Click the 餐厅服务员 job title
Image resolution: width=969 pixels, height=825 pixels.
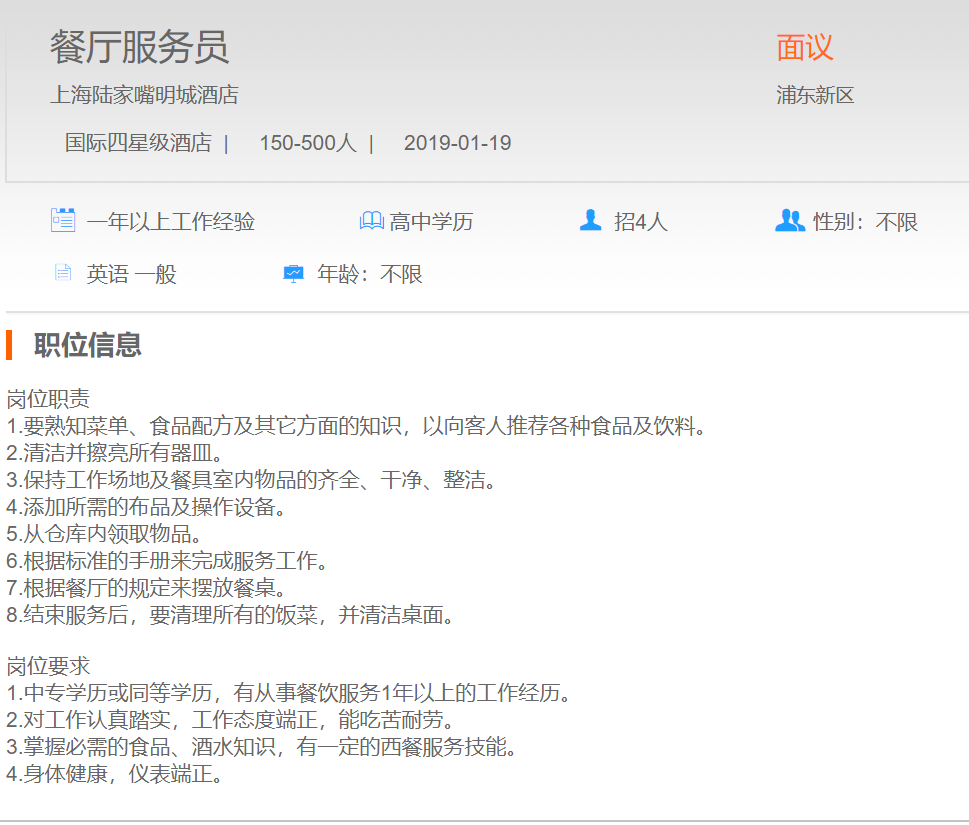point(140,47)
